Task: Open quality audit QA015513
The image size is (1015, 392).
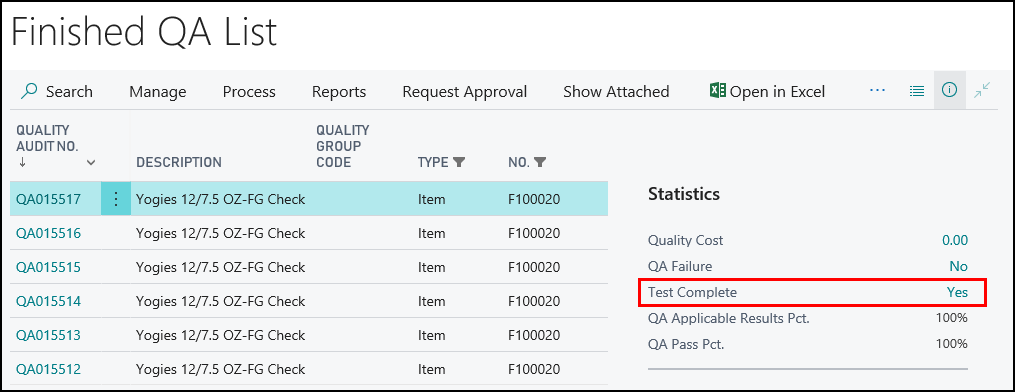Action: click(x=49, y=335)
